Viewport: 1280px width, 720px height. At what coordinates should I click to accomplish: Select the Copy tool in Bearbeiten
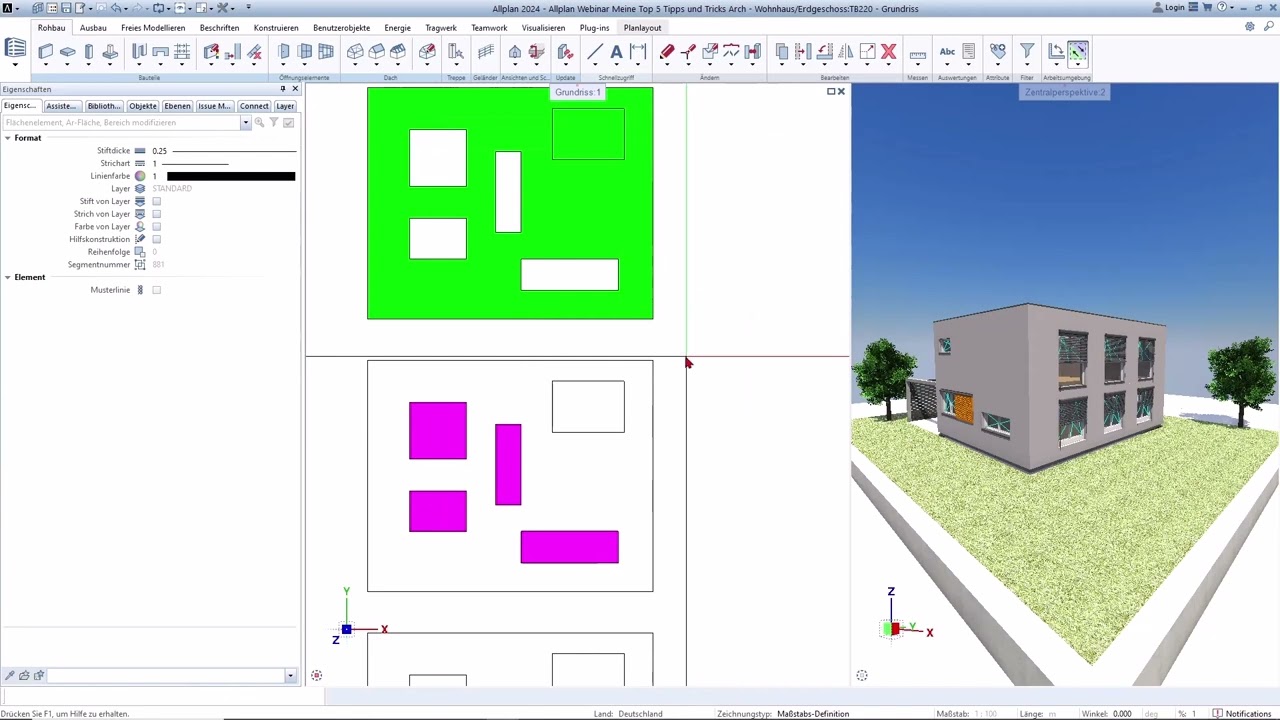tap(782, 52)
